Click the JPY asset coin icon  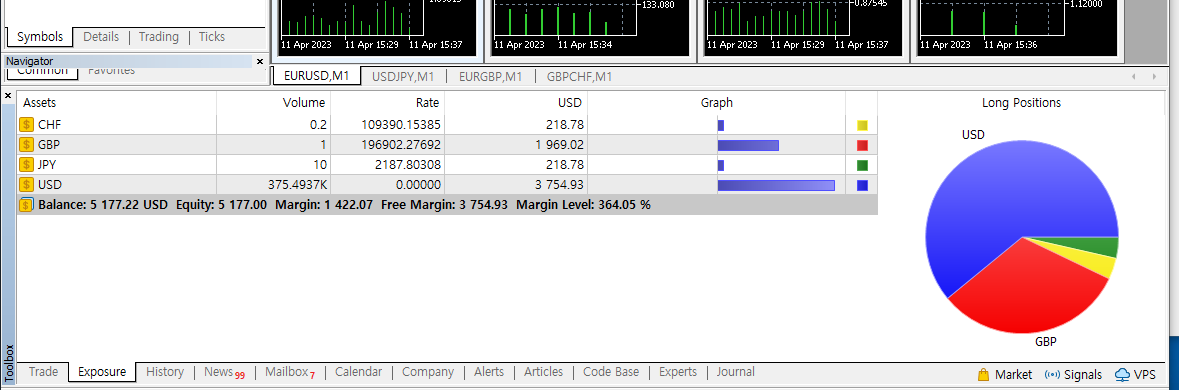tap(27, 165)
